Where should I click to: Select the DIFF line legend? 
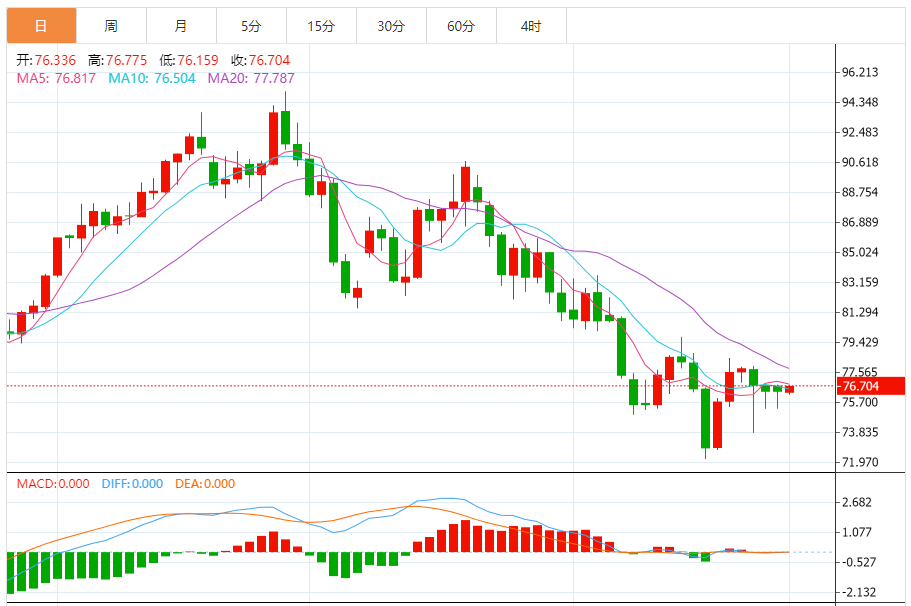click(x=132, y=484)
